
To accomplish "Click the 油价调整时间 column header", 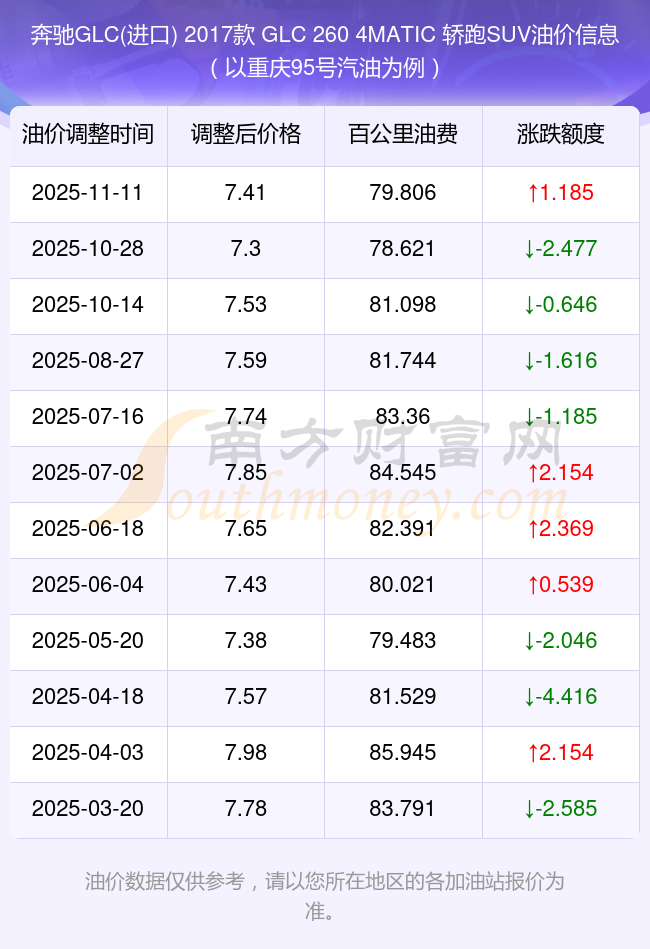I will pos(88,135).
